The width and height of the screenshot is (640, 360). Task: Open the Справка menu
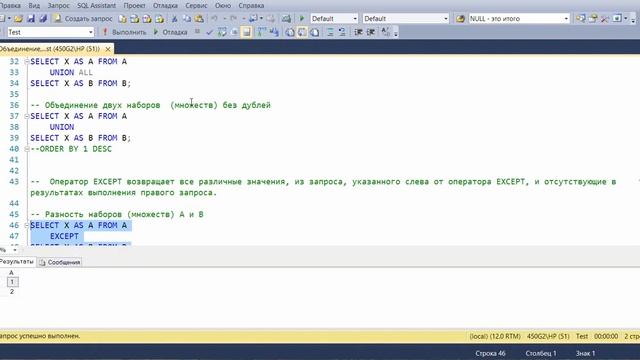[x=251, y=6]
